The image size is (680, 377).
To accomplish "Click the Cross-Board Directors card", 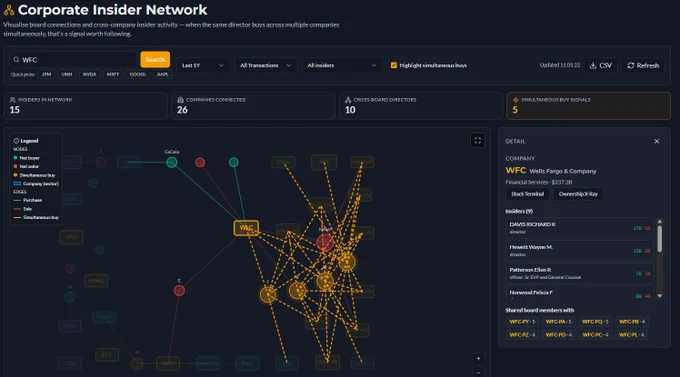I will (421, 105).
